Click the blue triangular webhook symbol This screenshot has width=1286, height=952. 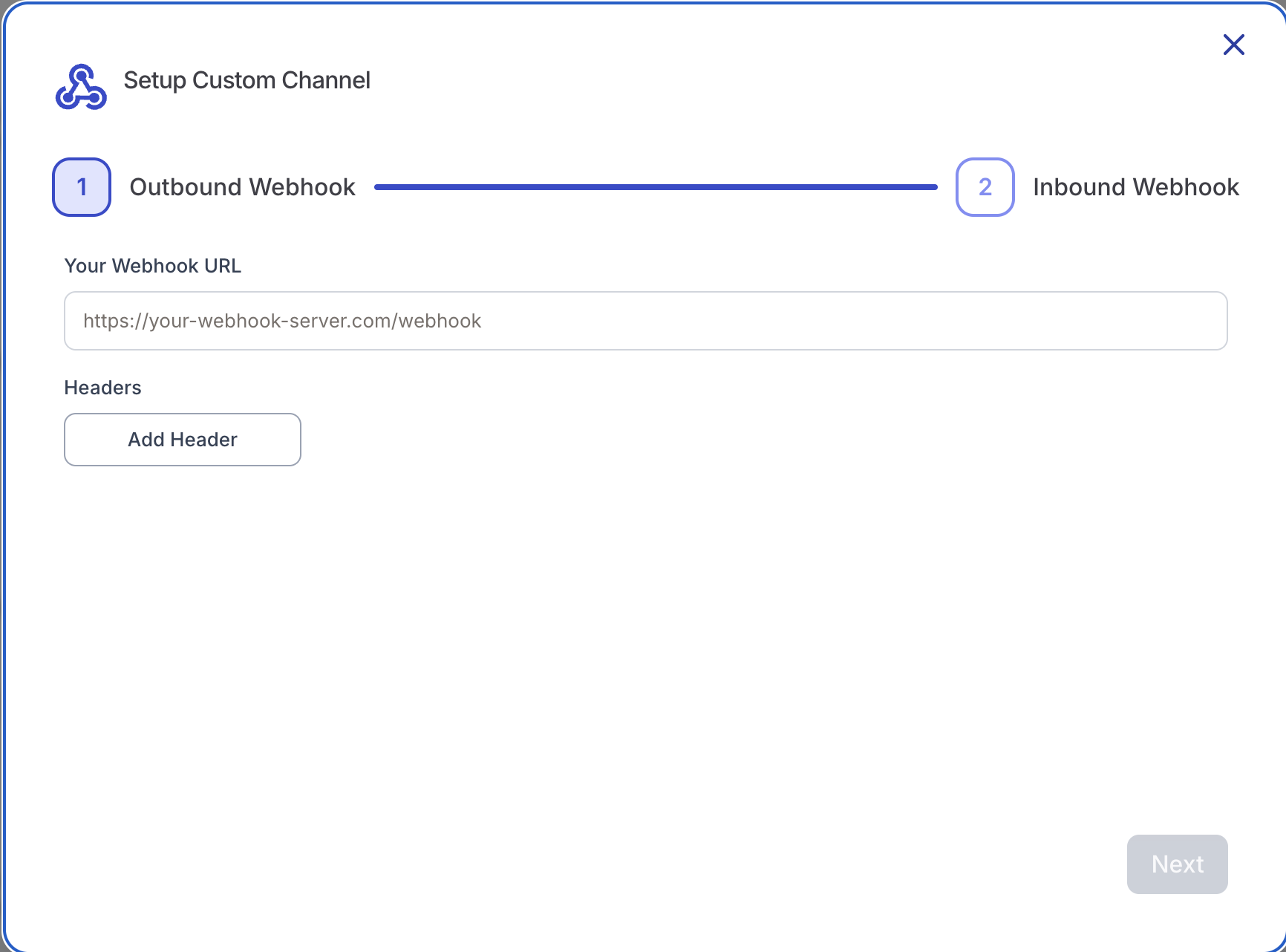[81, 87]
